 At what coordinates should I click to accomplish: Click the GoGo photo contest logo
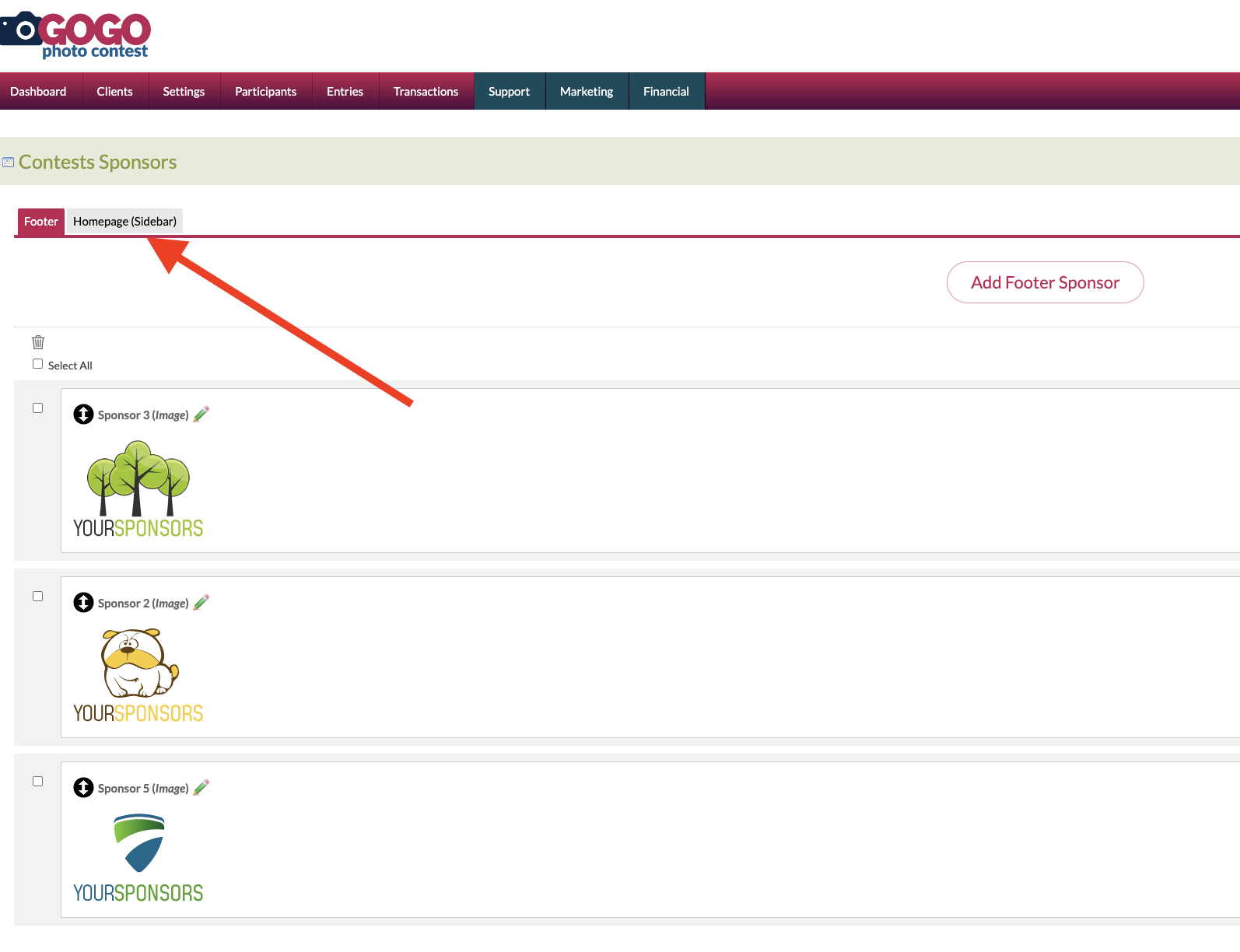click(76, 35)
